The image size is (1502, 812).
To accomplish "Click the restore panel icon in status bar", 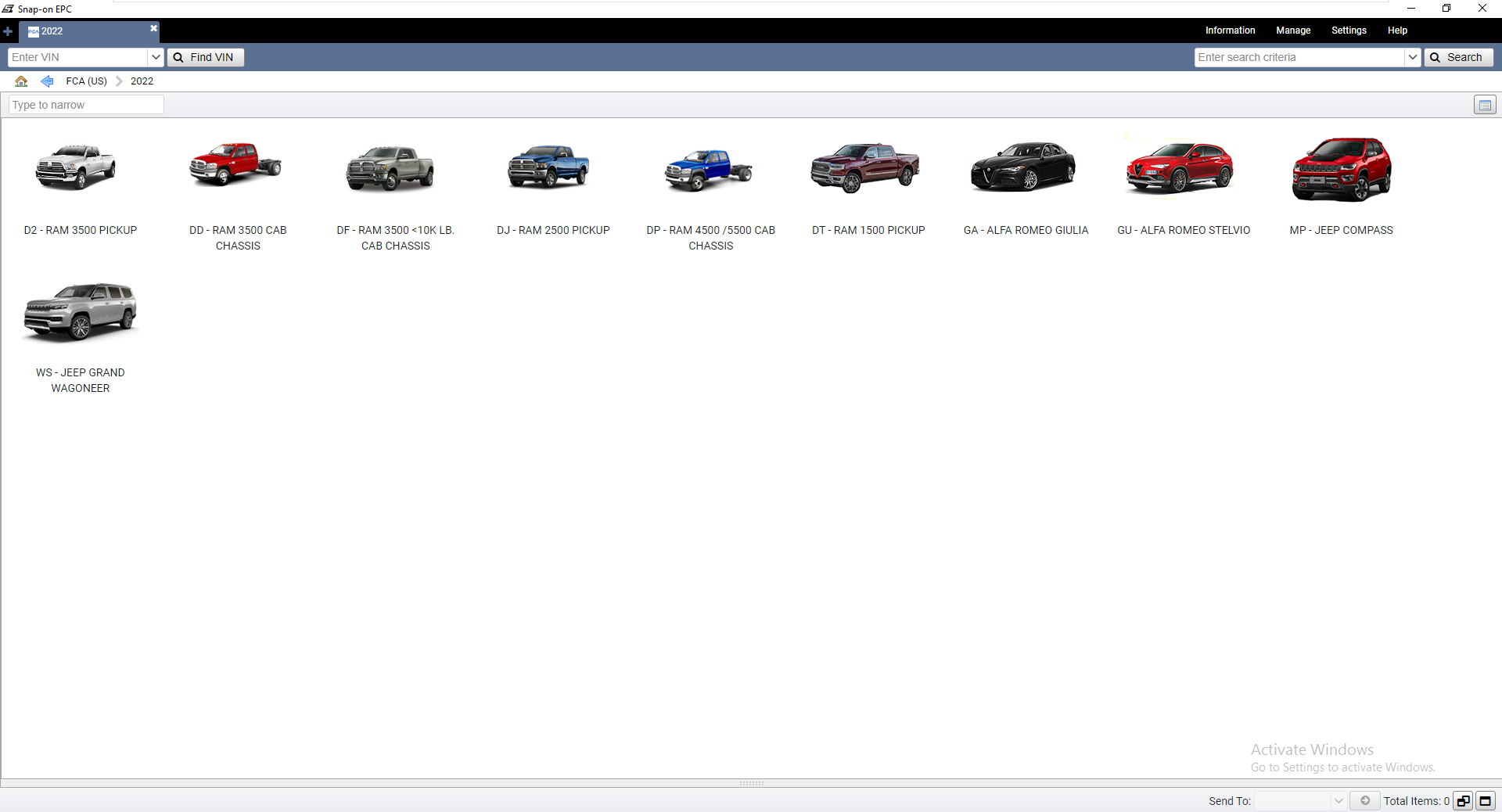I will (x=1463, y=801).
